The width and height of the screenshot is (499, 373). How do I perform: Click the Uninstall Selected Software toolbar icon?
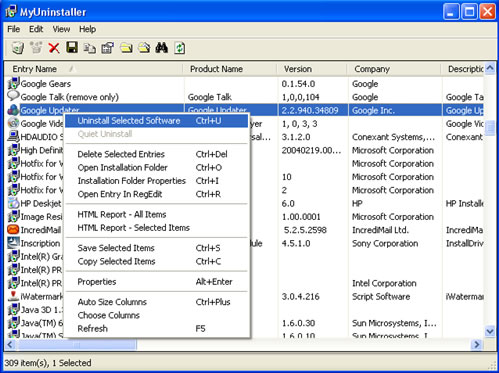(18, 48)
